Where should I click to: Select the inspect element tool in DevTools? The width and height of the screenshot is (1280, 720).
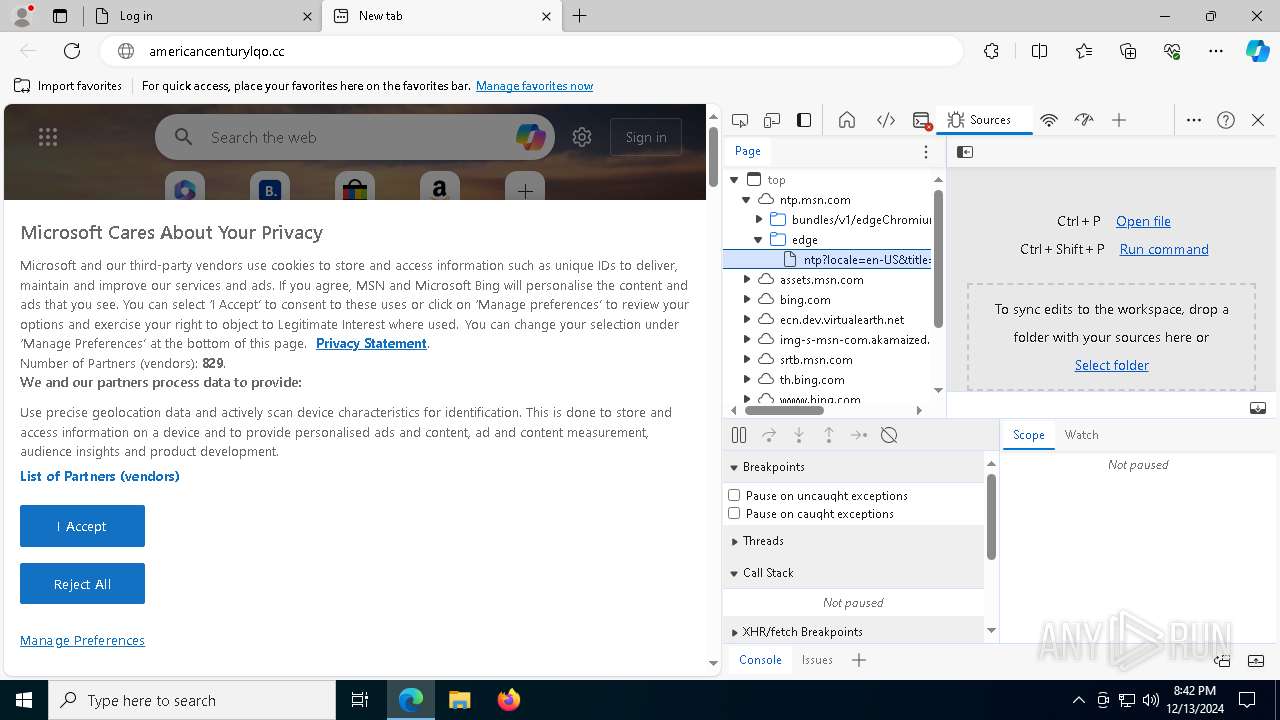(x=740, y=120)
